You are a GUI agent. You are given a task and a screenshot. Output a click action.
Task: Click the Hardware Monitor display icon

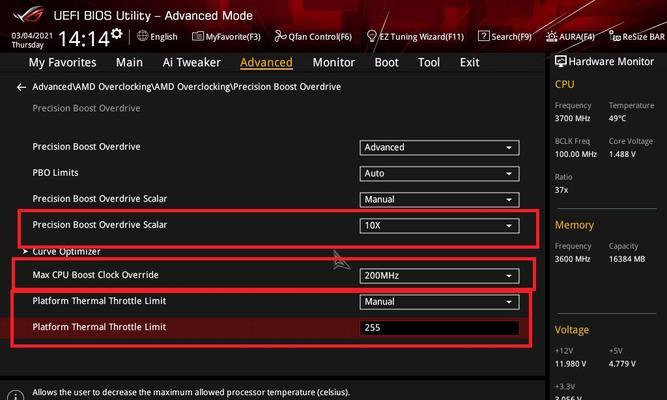click(561, 61)
